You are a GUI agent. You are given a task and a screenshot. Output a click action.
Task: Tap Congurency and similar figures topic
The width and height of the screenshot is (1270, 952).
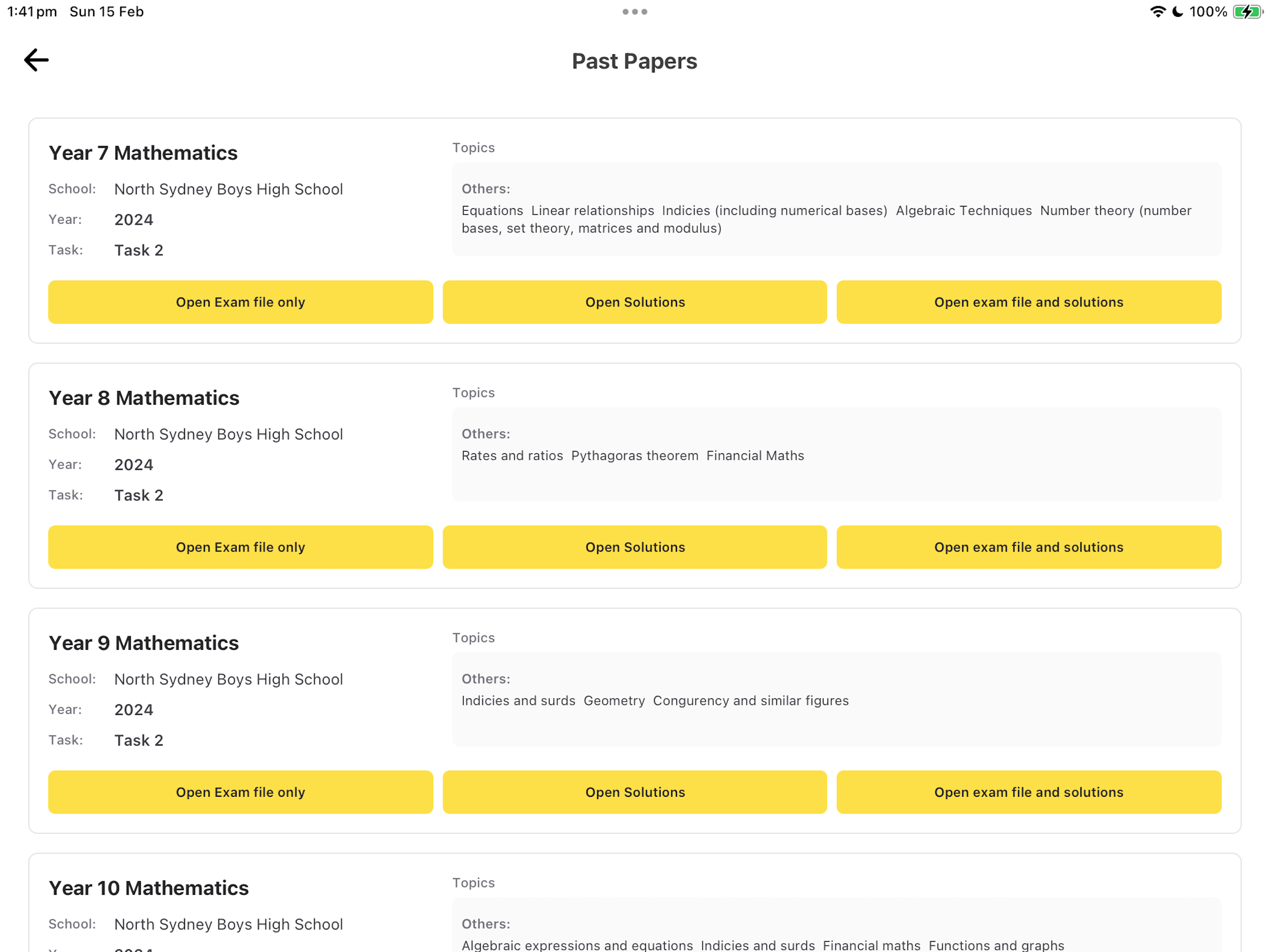[751, 701]
